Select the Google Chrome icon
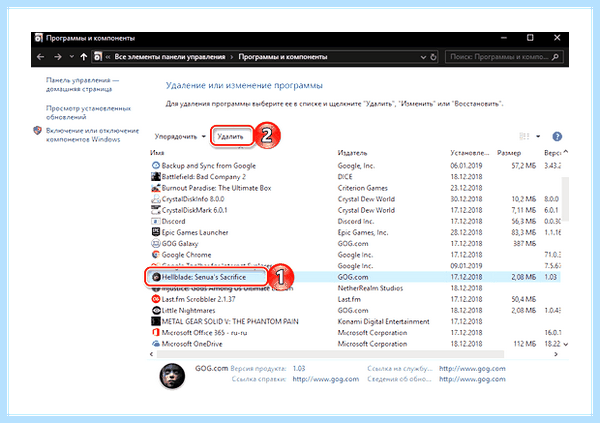The image size is (600, 423). pos(156,255)
